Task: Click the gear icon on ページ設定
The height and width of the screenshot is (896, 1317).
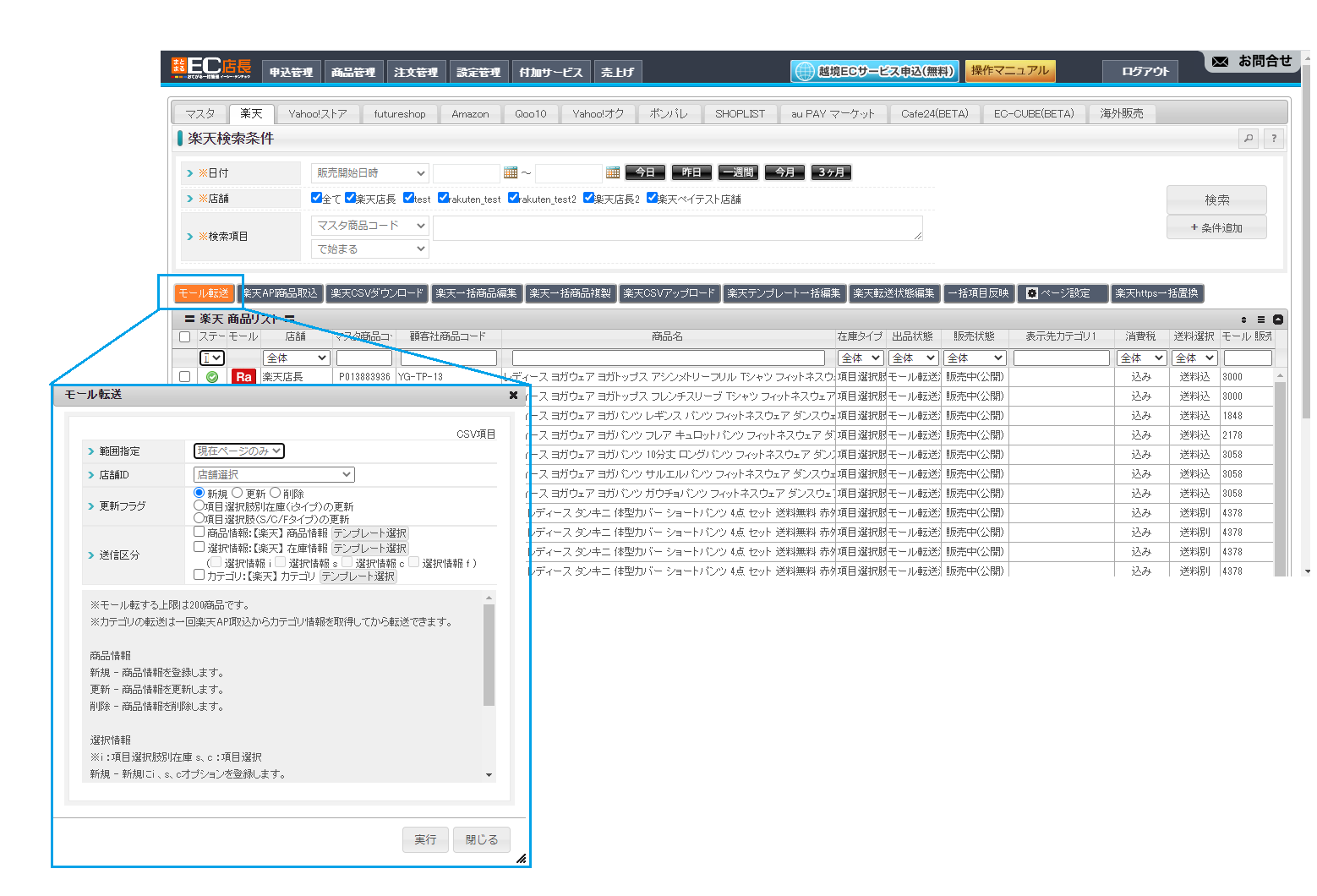Action: pyautogui.click(x=1031, y=293)
